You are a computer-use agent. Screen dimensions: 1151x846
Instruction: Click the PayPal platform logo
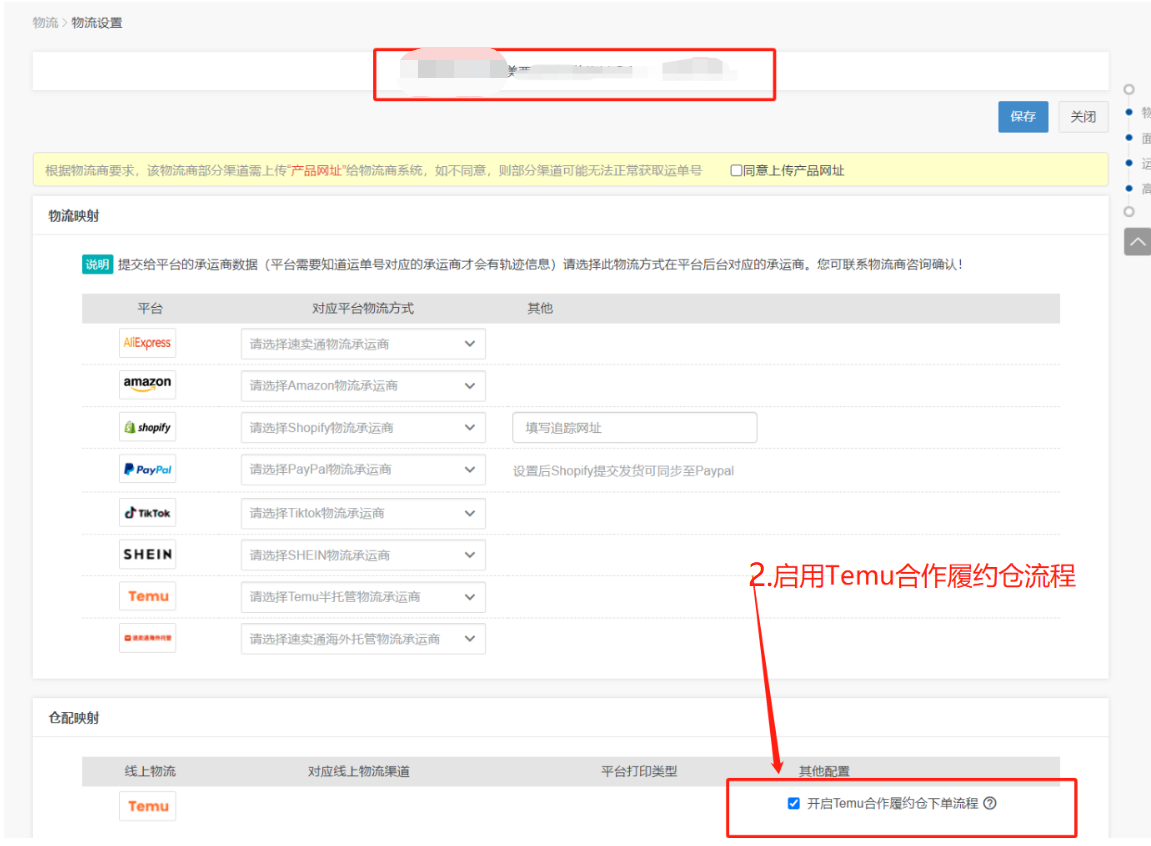pos(148,469)
